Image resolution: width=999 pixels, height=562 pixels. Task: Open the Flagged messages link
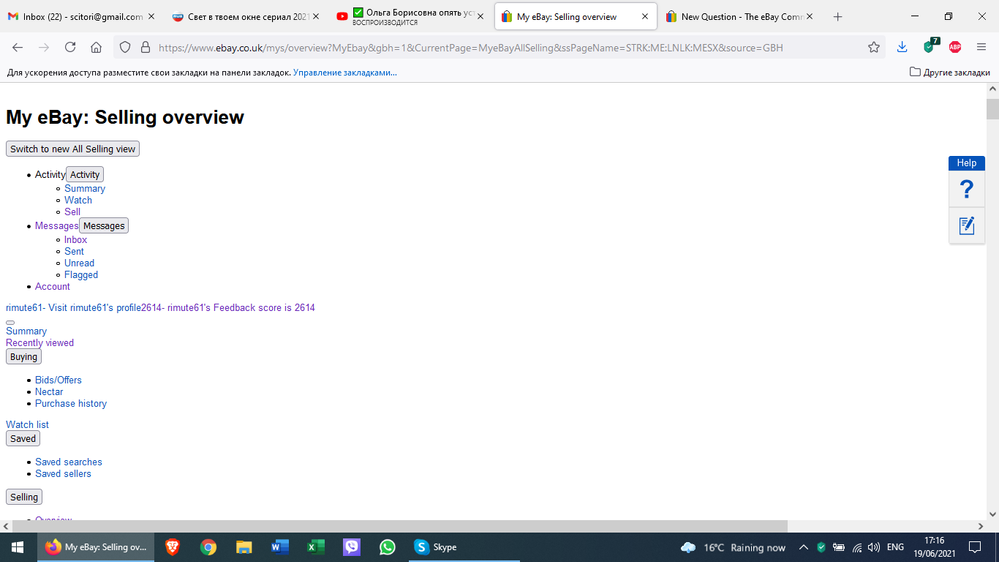tap(81, 275)
